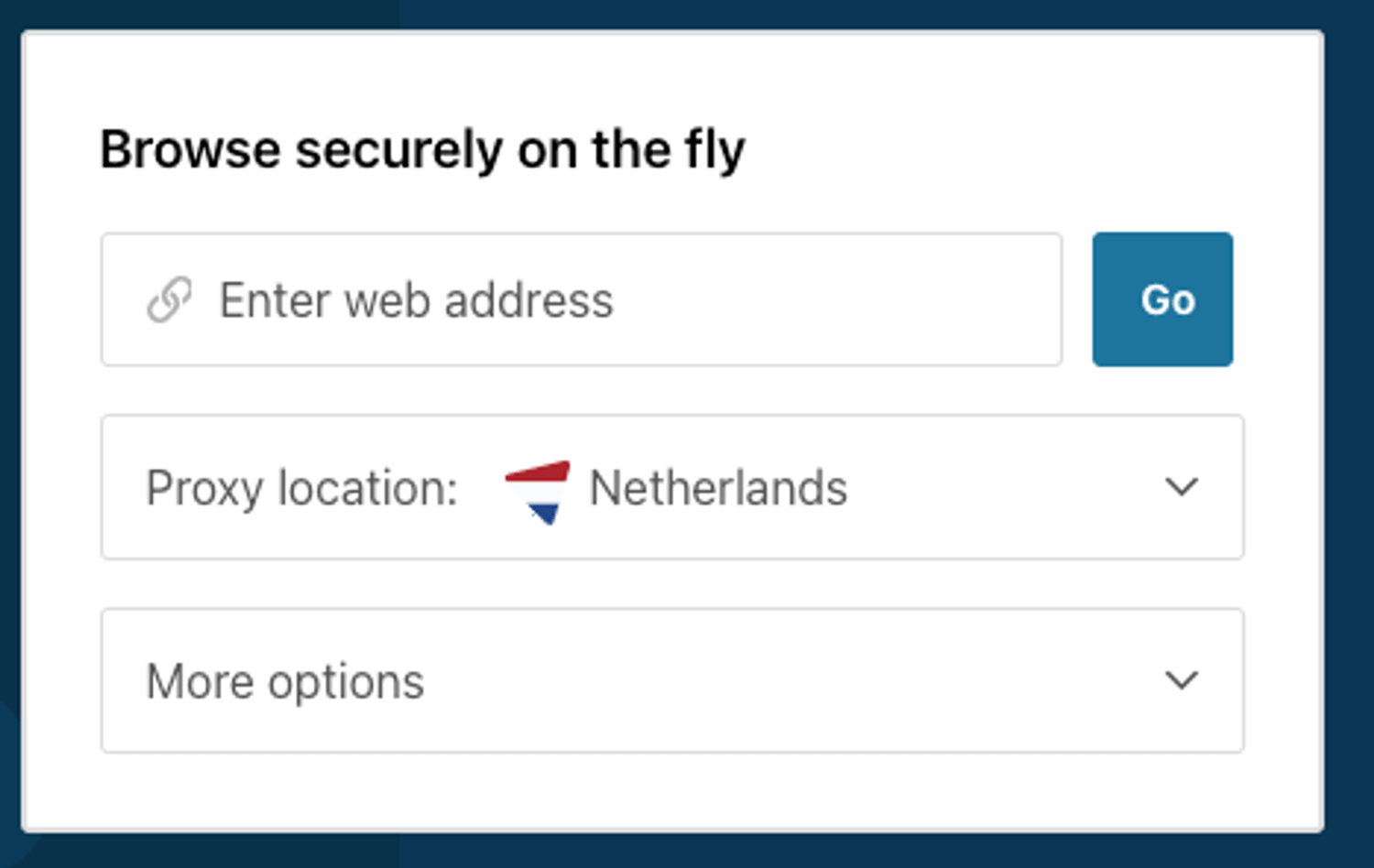Click the chevron arrow beside Netherlands

click(1181, 486)
